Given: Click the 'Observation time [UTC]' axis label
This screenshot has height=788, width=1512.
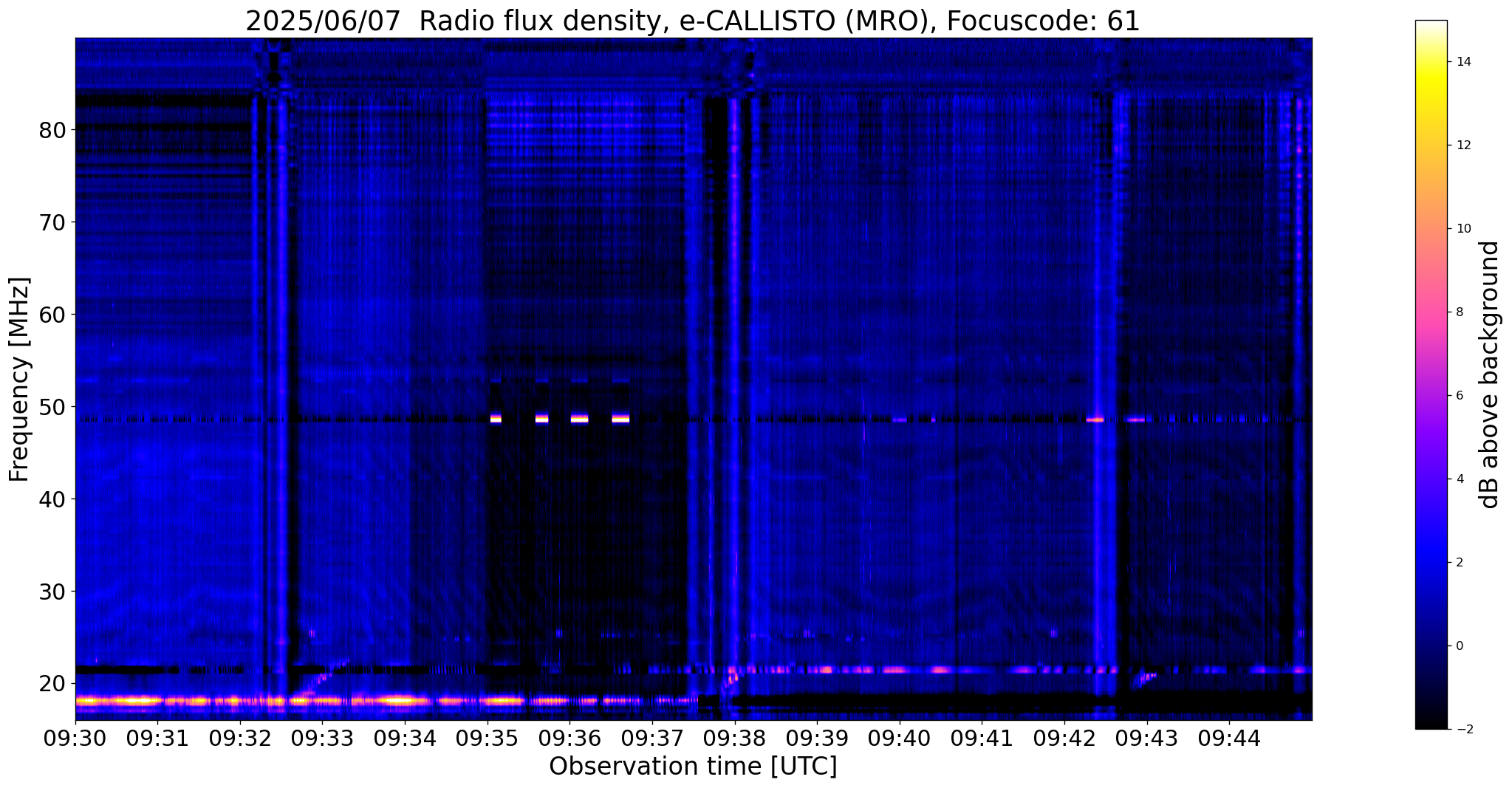Looking at the screenshot, I should 693,767.
